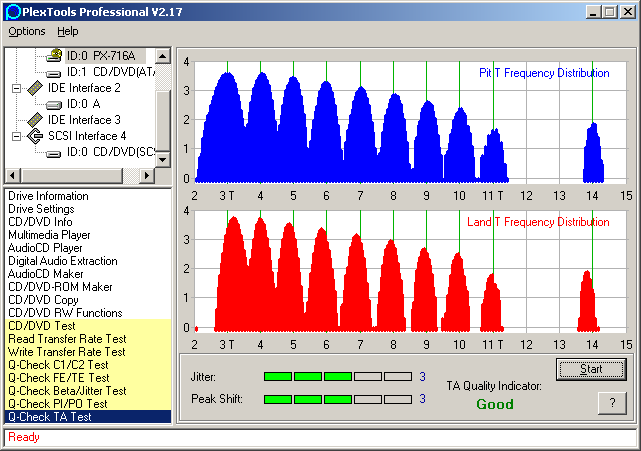The width and height of the screenshot is (641, 451).
Task: Open the Options menu
Action: (27, 32)
